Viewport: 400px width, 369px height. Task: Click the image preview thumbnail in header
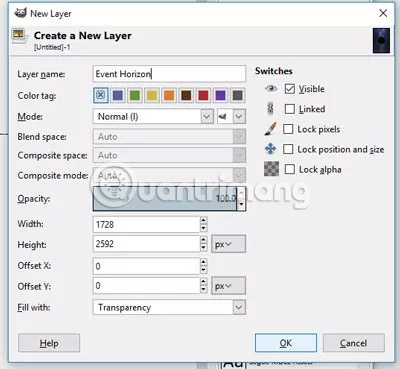381,41
